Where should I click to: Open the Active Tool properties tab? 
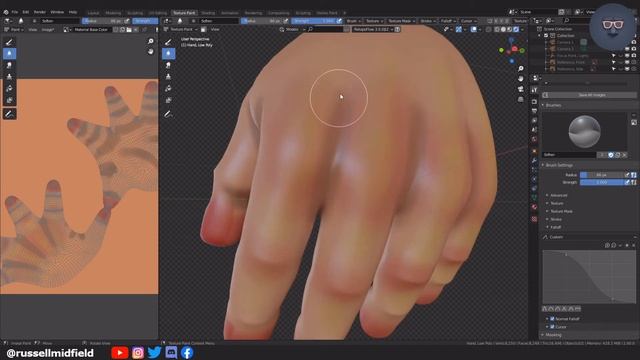pos(534,90)
